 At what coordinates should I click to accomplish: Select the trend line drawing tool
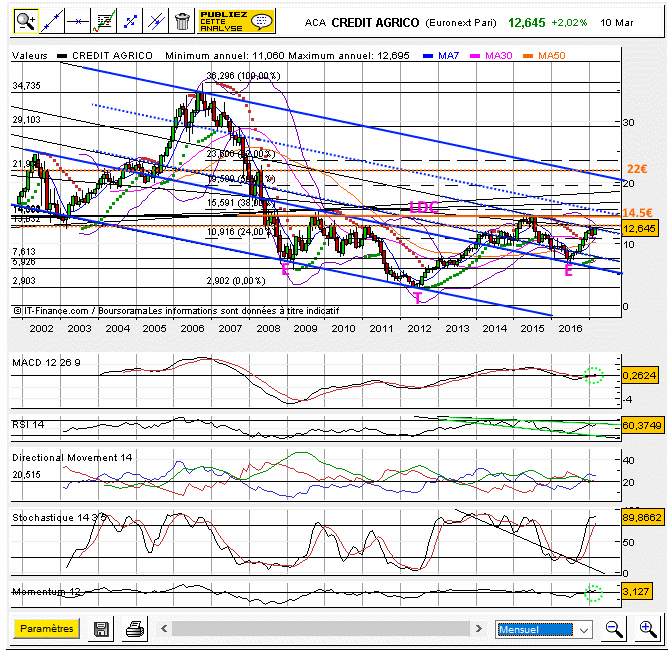pyautogui.click(x=52, y=21)
